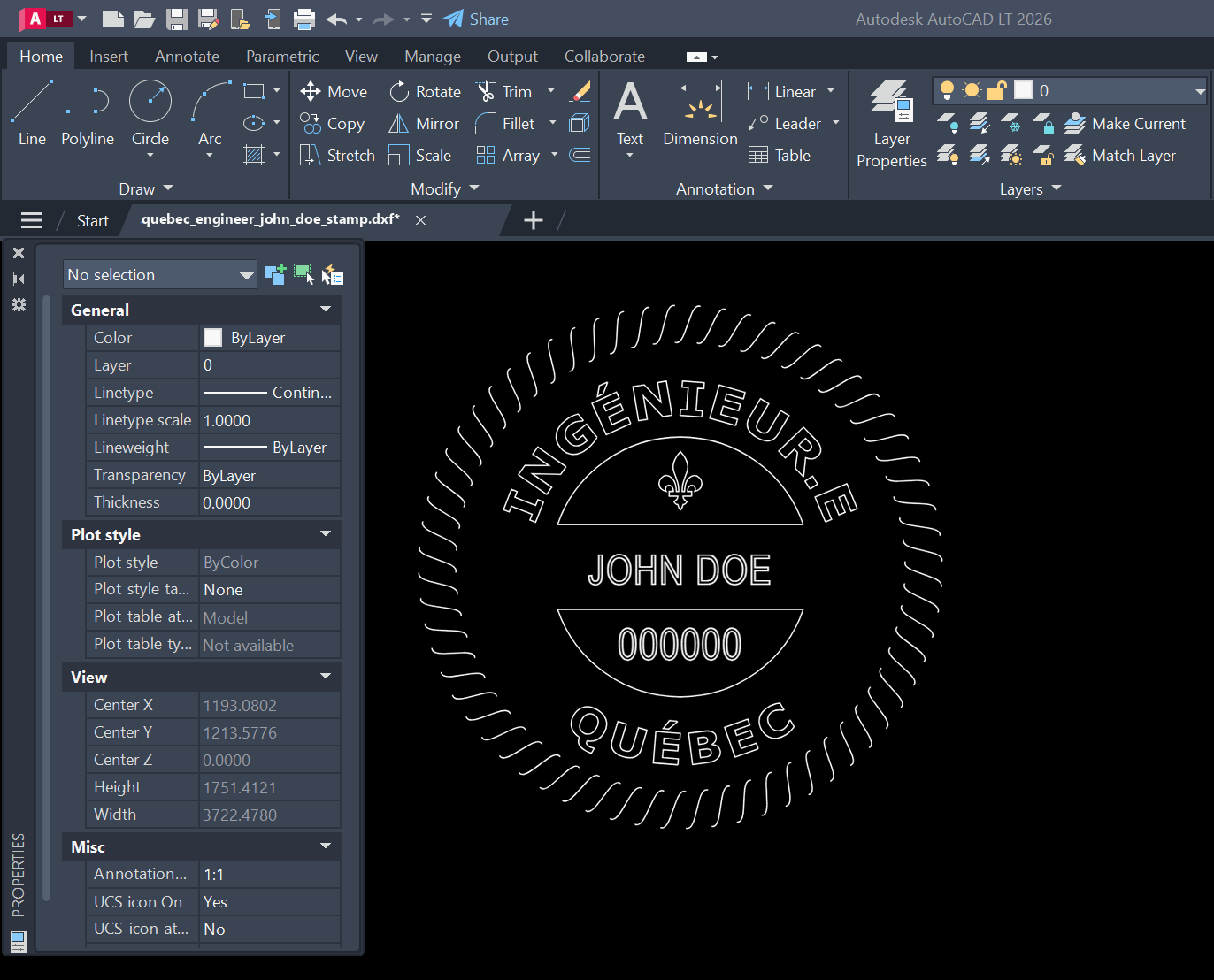Click the Array tool
This screenshot has width=1214, height=980.
click(x=508, y=156)
